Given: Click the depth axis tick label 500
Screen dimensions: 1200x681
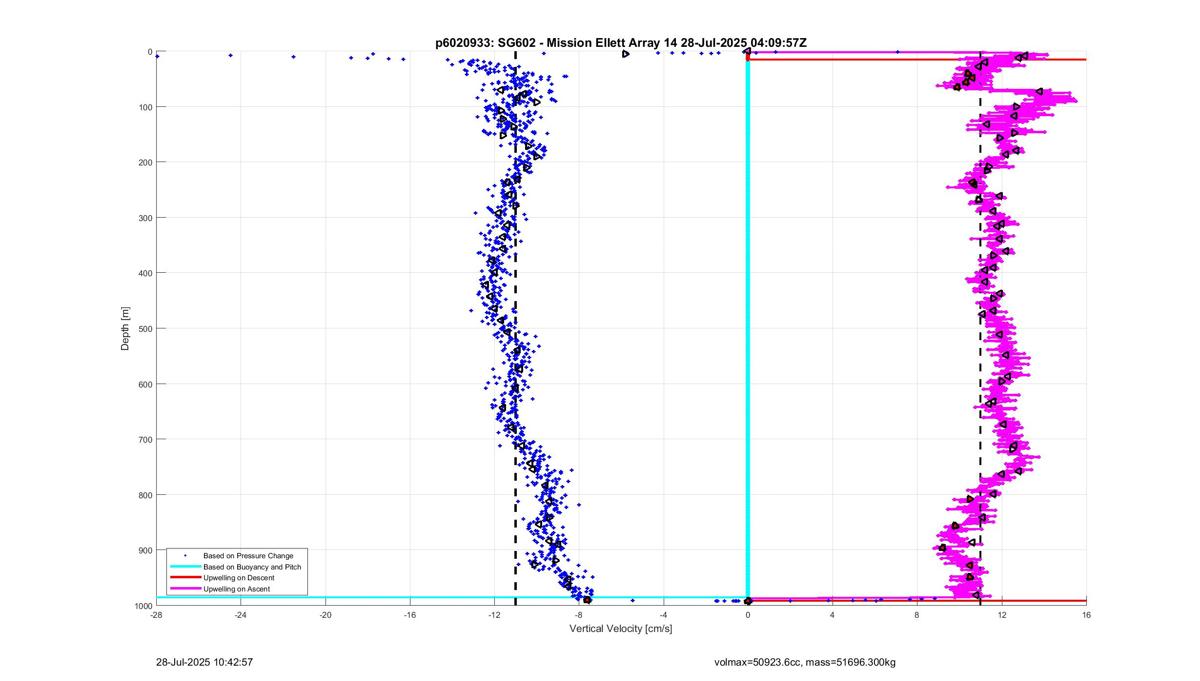Looking at the screenshot, I should [x=145, y=328].
